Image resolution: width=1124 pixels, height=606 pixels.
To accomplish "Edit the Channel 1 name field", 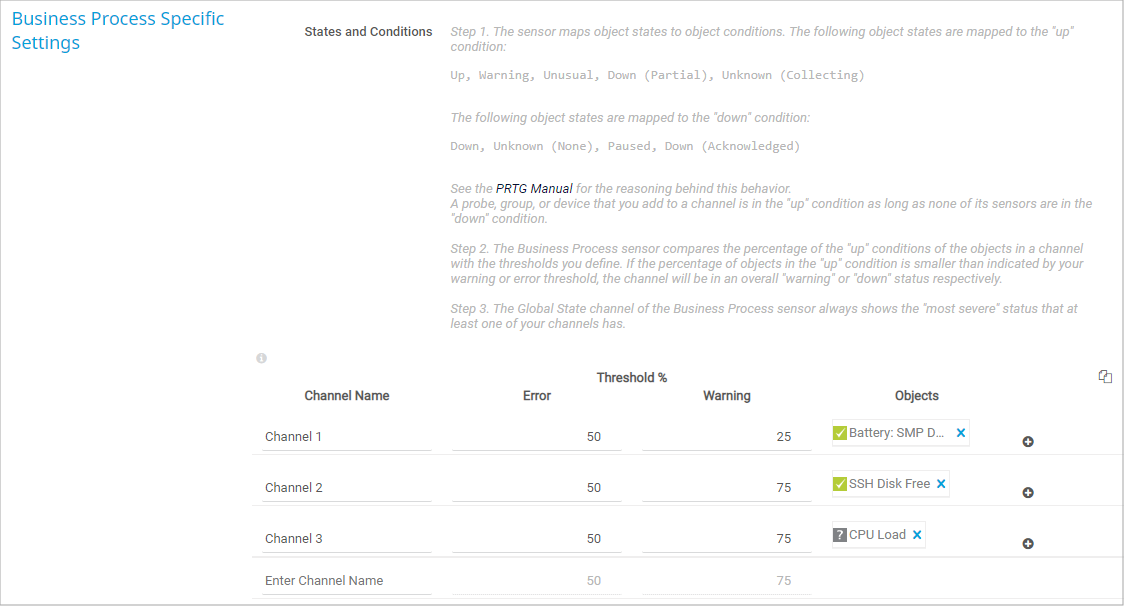I will pyautogui.click(x=346, y=437).
